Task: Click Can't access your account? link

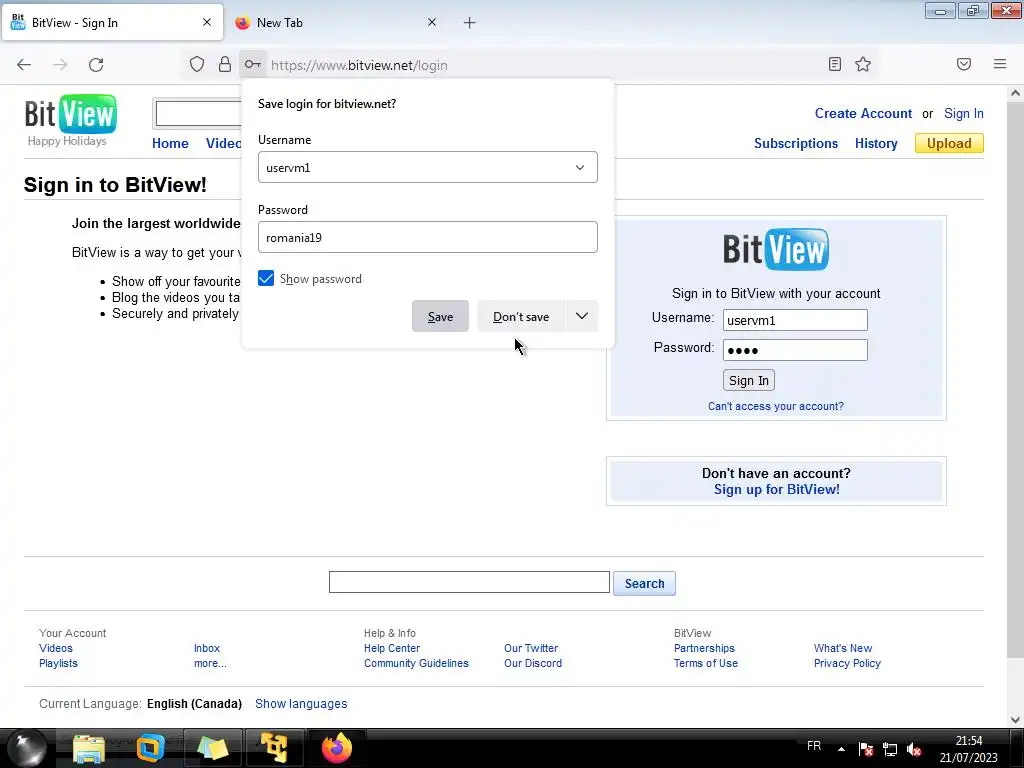Action: pos(776,406)
